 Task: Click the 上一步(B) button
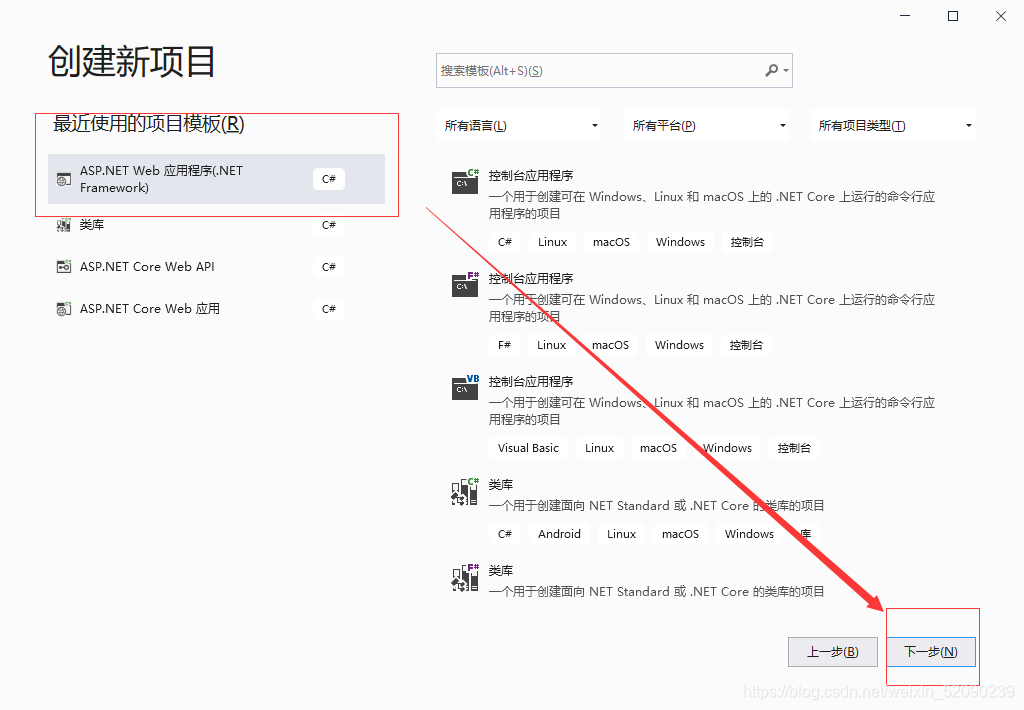point(833,652)
